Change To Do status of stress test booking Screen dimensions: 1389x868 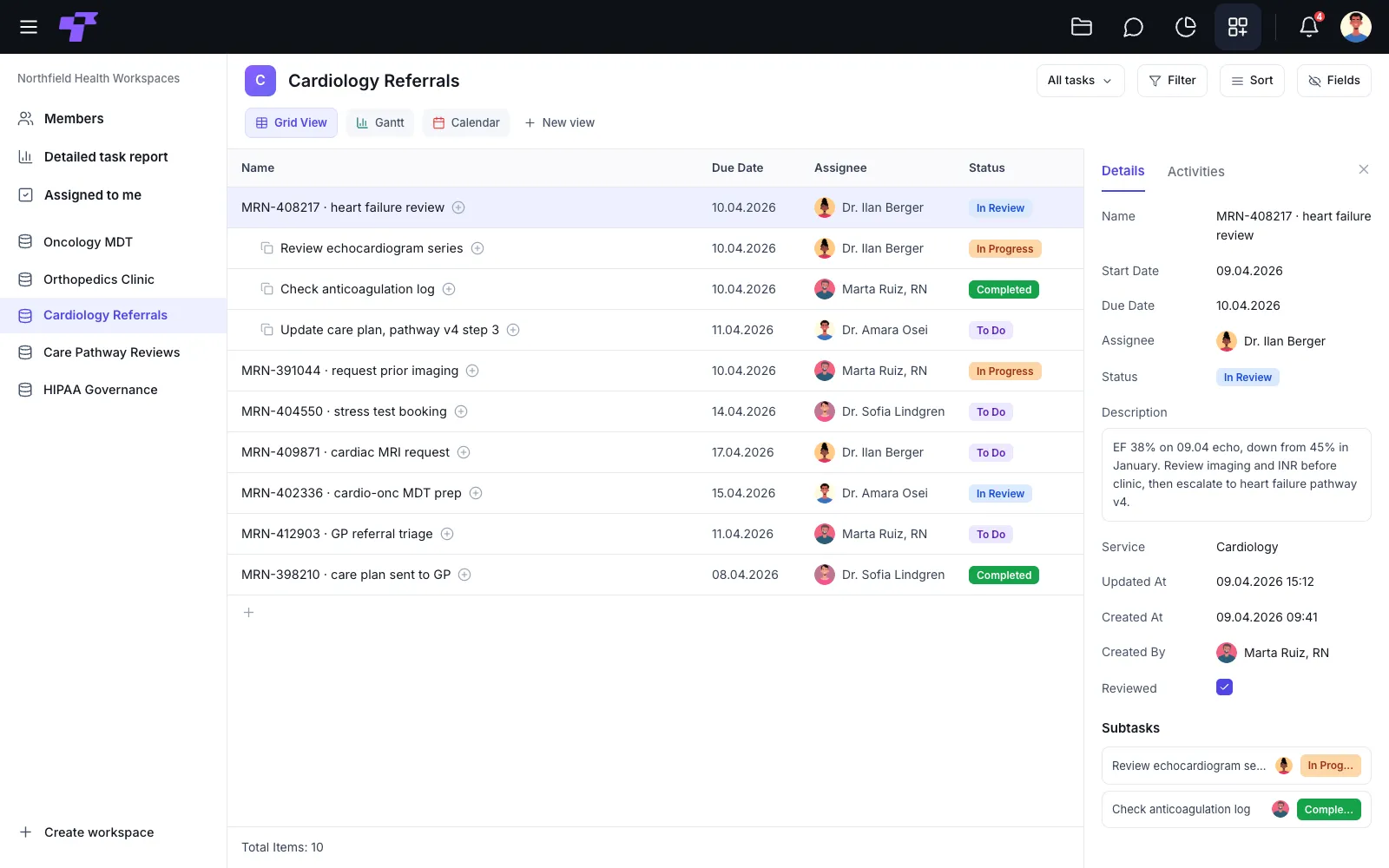tap(991, 412)
